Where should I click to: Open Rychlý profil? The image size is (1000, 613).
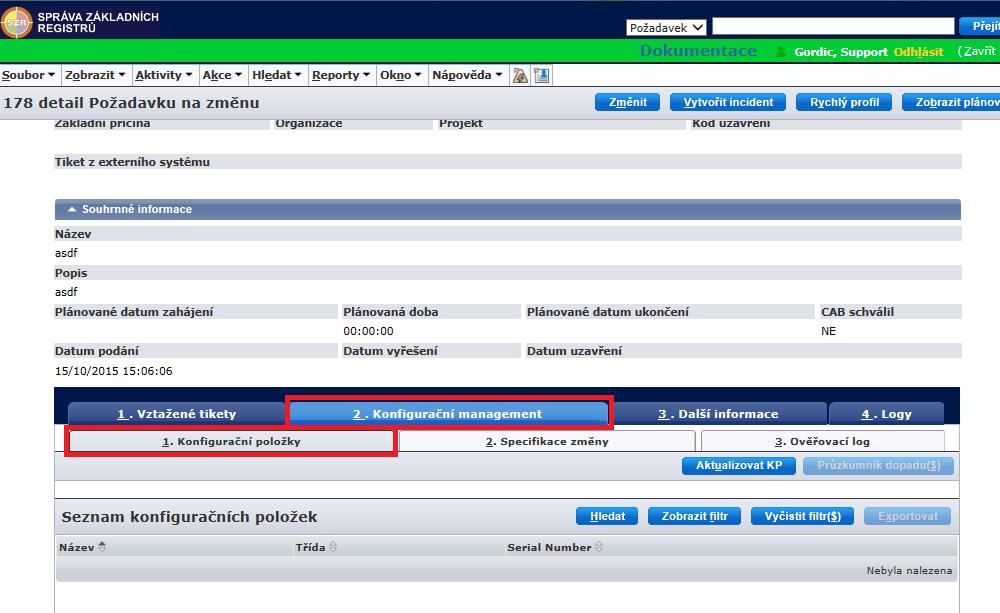[x=844, y=102]
